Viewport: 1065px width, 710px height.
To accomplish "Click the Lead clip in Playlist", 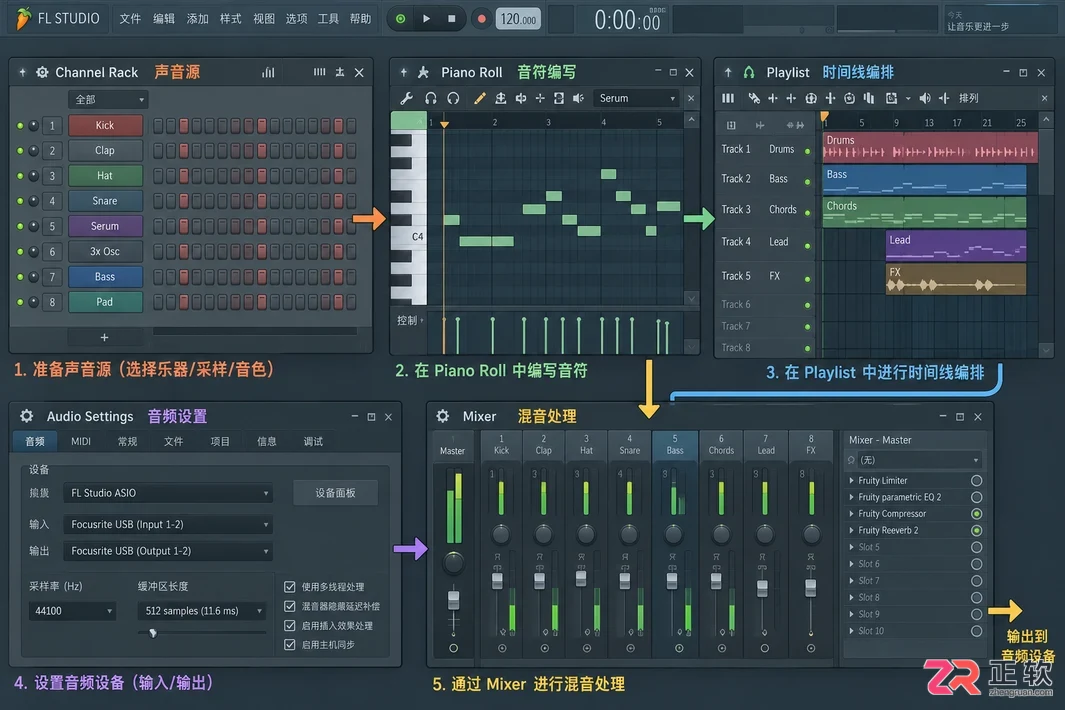I will tap(956, 245).
